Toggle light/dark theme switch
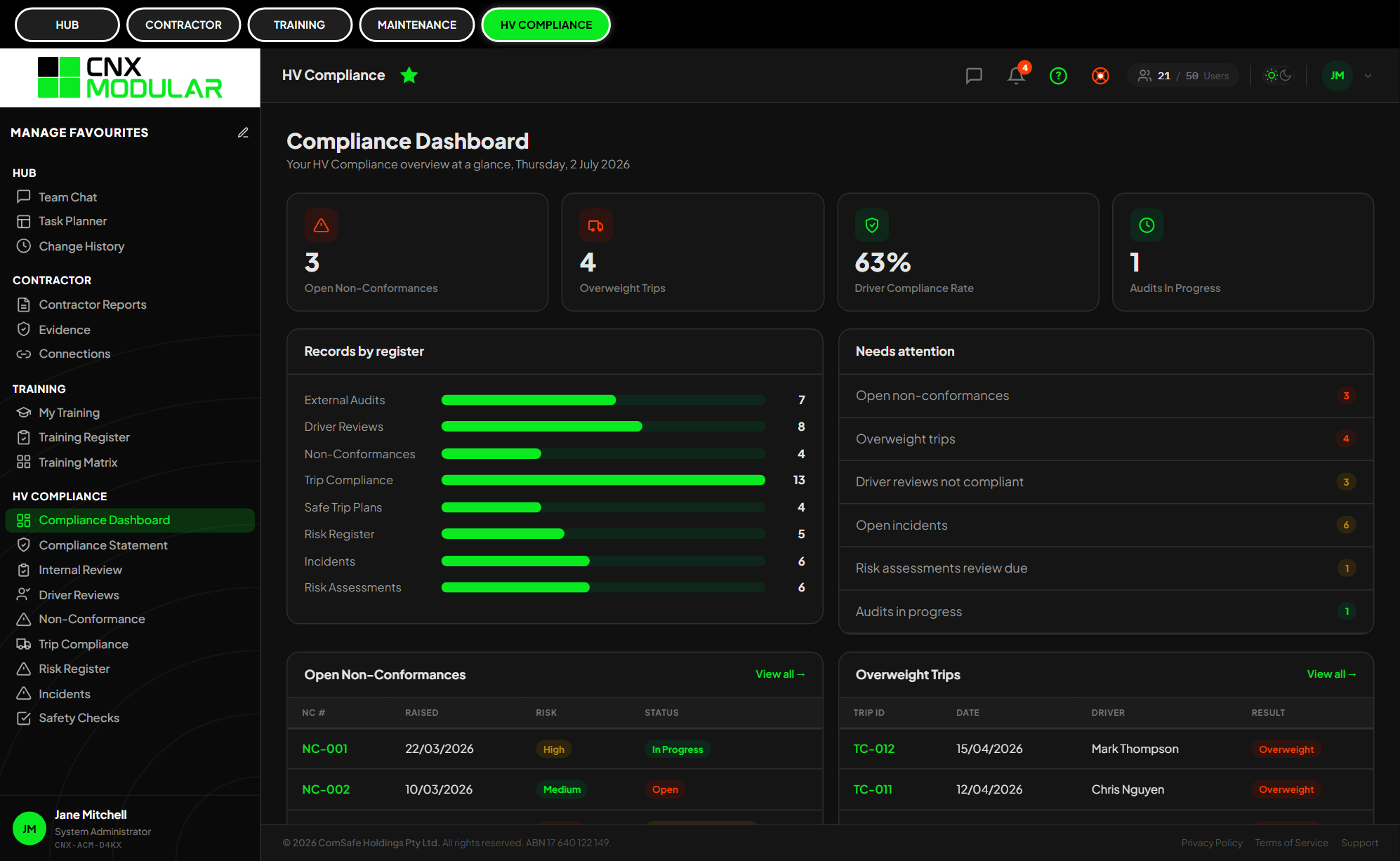This screenshot has height=861, width=1400. coord(1279,75)
